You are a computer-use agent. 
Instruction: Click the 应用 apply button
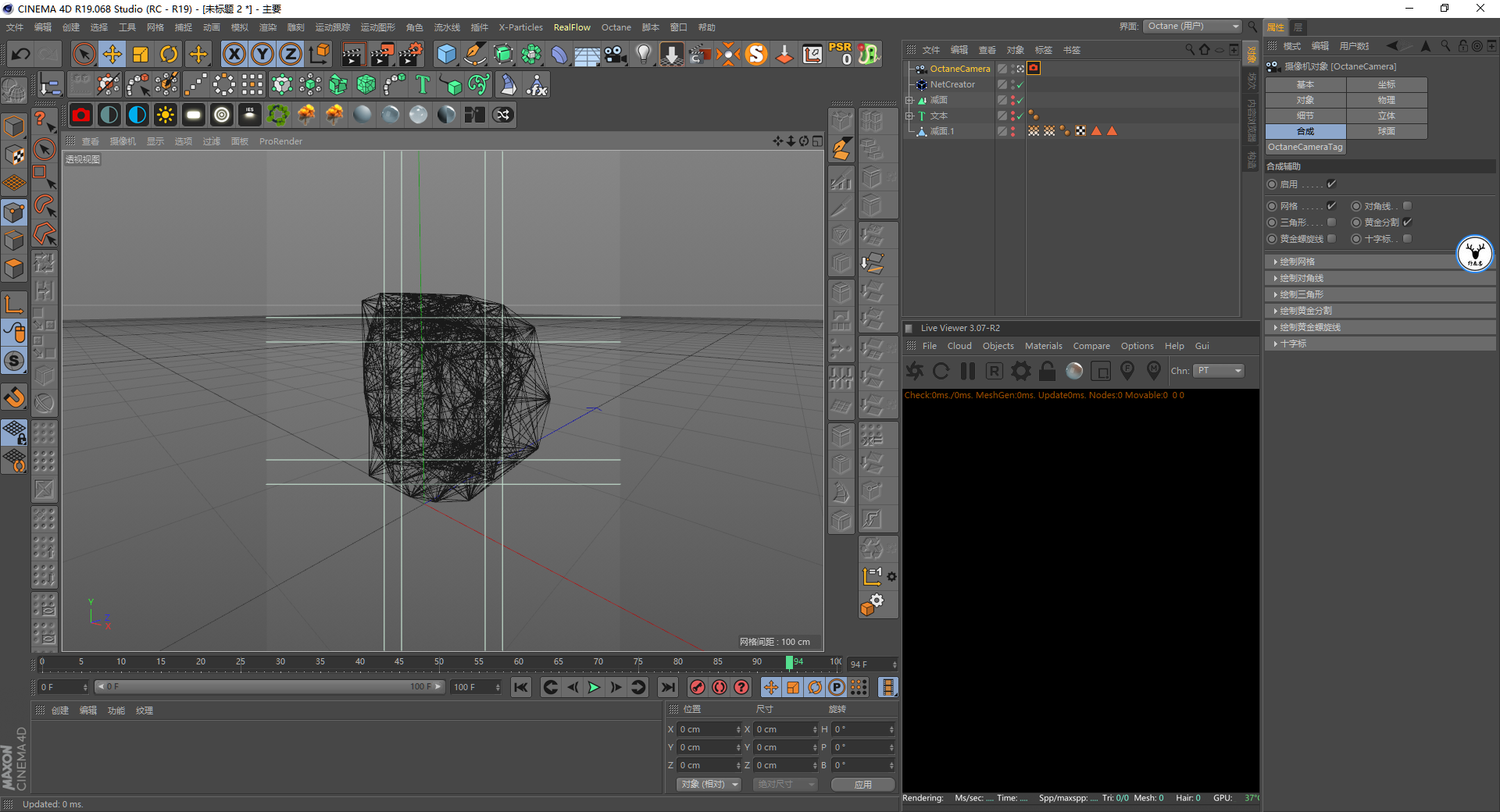pos(862,784)
